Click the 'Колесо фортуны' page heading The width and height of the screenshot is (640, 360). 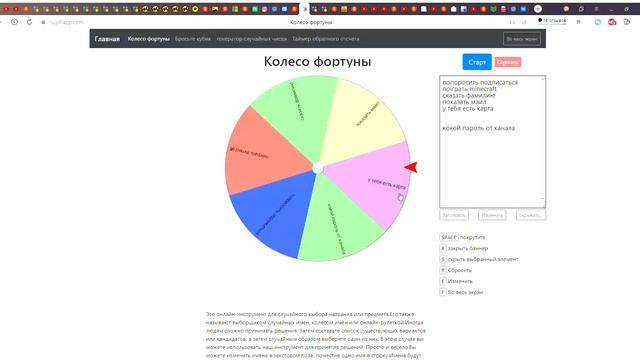pos(318,62)
